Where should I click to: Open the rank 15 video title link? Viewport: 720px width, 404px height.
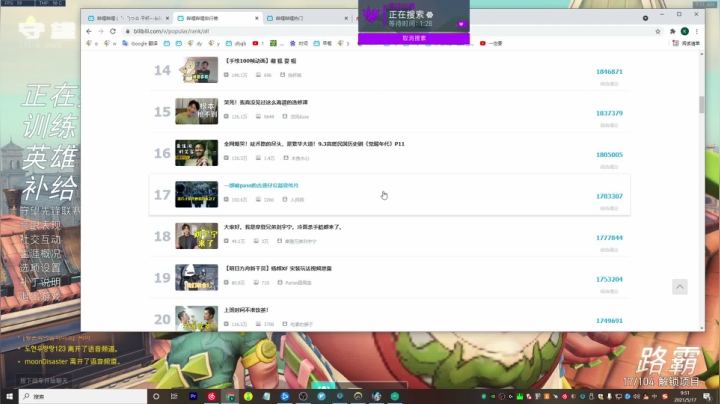[x=266, y=102]
